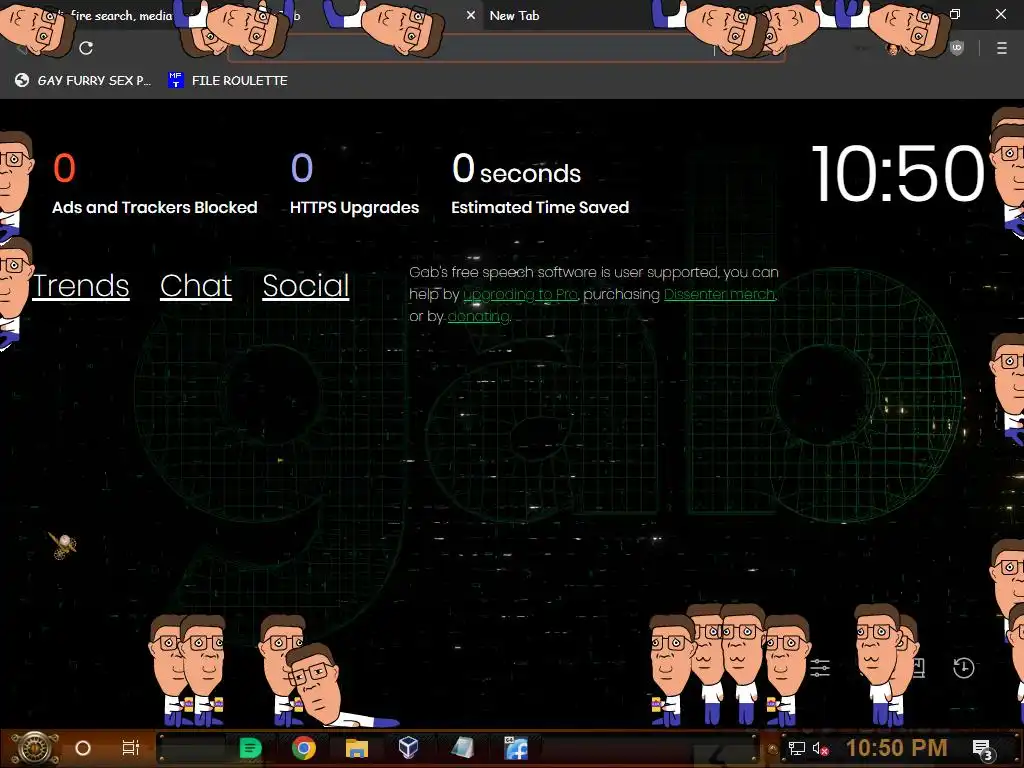Follow the Dissenter merch link

[719, 295]
